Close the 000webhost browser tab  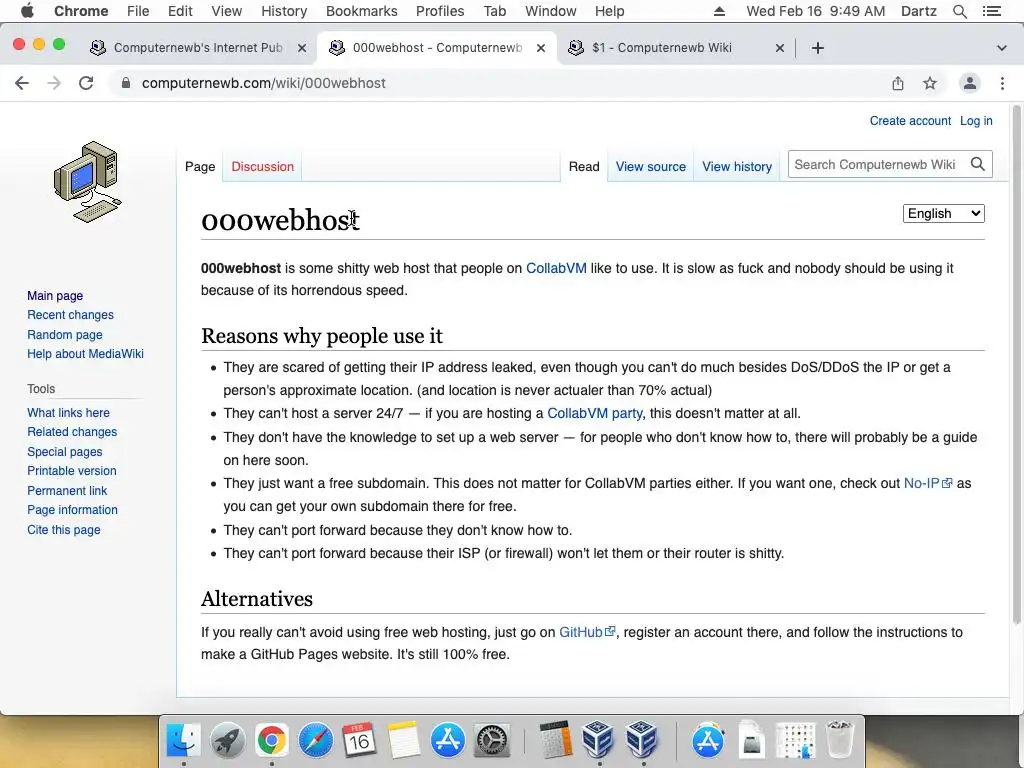[x=541, y=48]
